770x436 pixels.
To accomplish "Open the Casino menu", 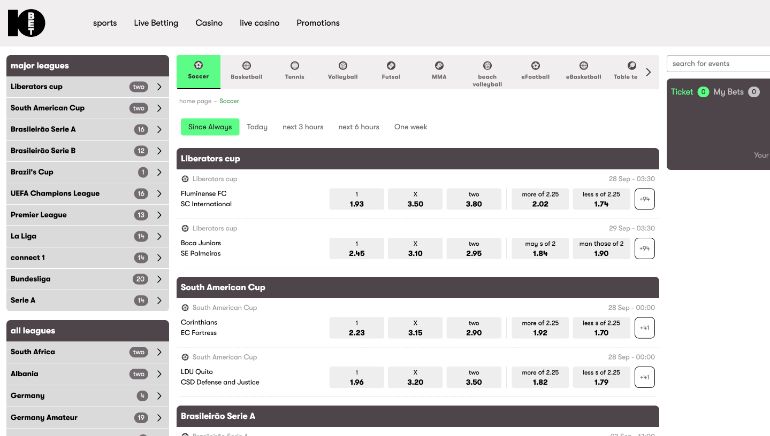I will pos(209,23).
